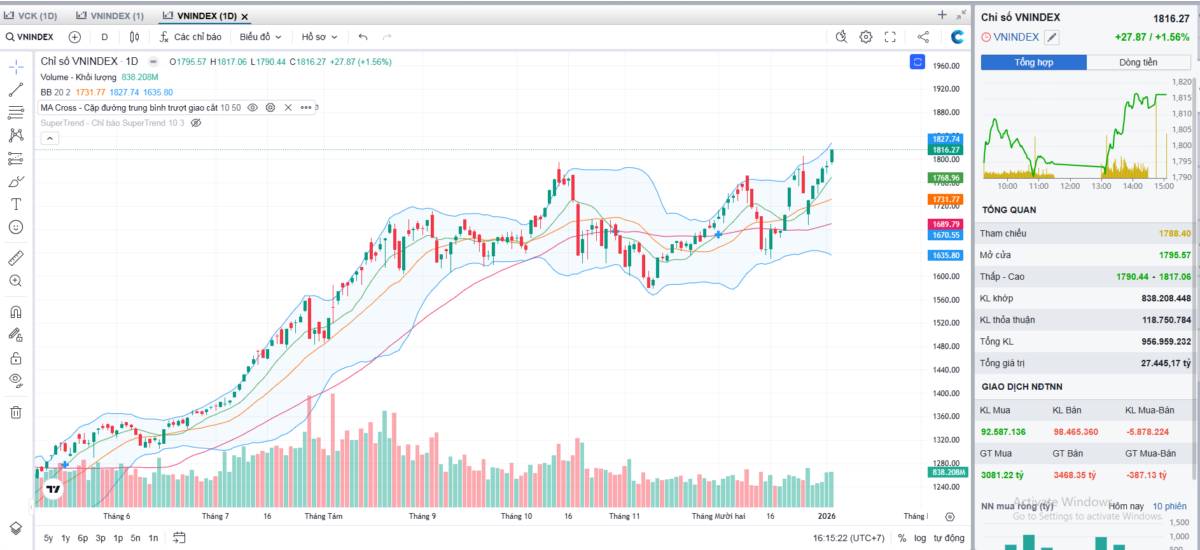Open the candlestick chart style selector
The height and width of the screenshot is (550, 1200).
[135, 37]
